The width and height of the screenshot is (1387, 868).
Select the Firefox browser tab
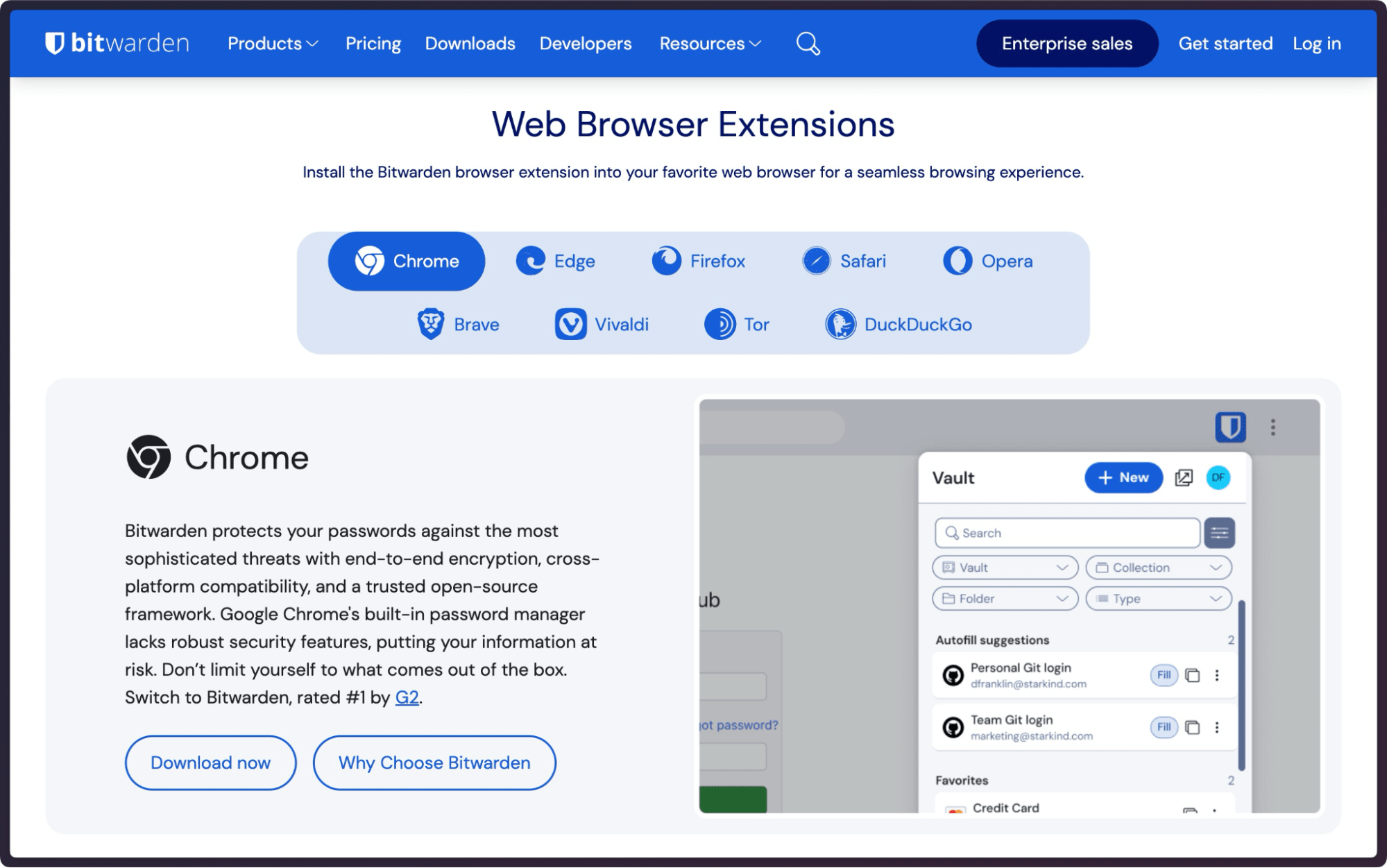pos(698,261)
